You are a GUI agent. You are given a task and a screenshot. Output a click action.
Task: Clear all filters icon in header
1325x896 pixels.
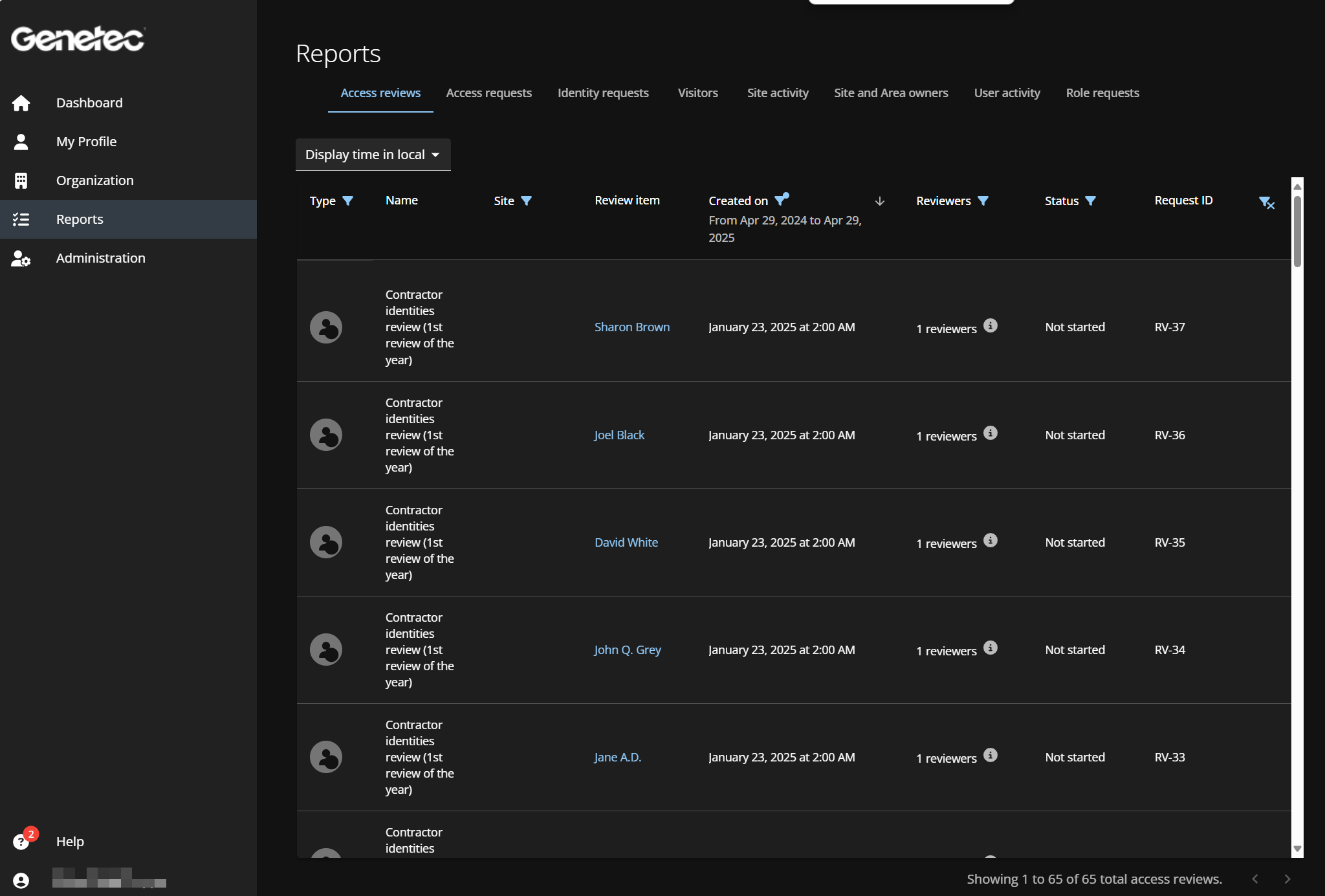tap(1266, 203)
